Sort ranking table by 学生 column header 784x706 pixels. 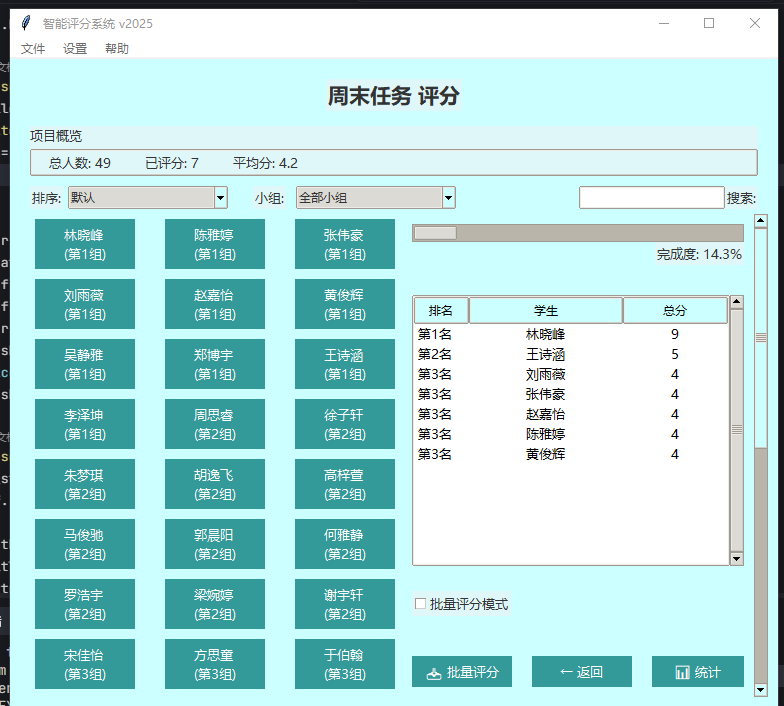(x=546, y=310)
